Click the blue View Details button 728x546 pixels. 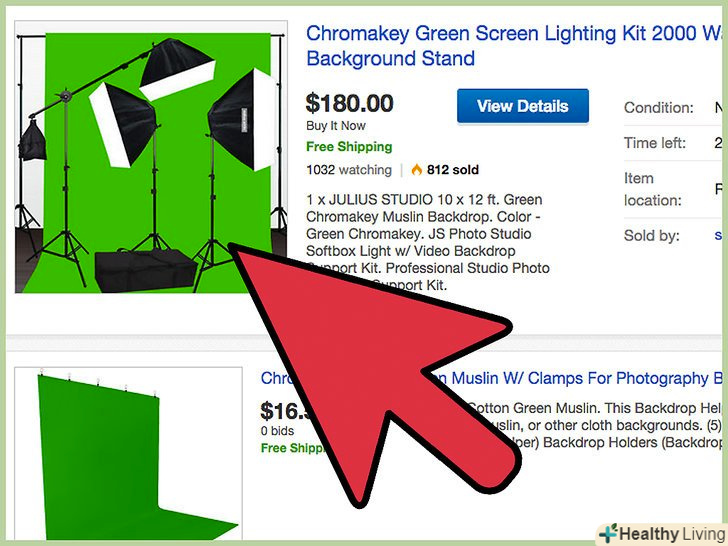[523, 106]
